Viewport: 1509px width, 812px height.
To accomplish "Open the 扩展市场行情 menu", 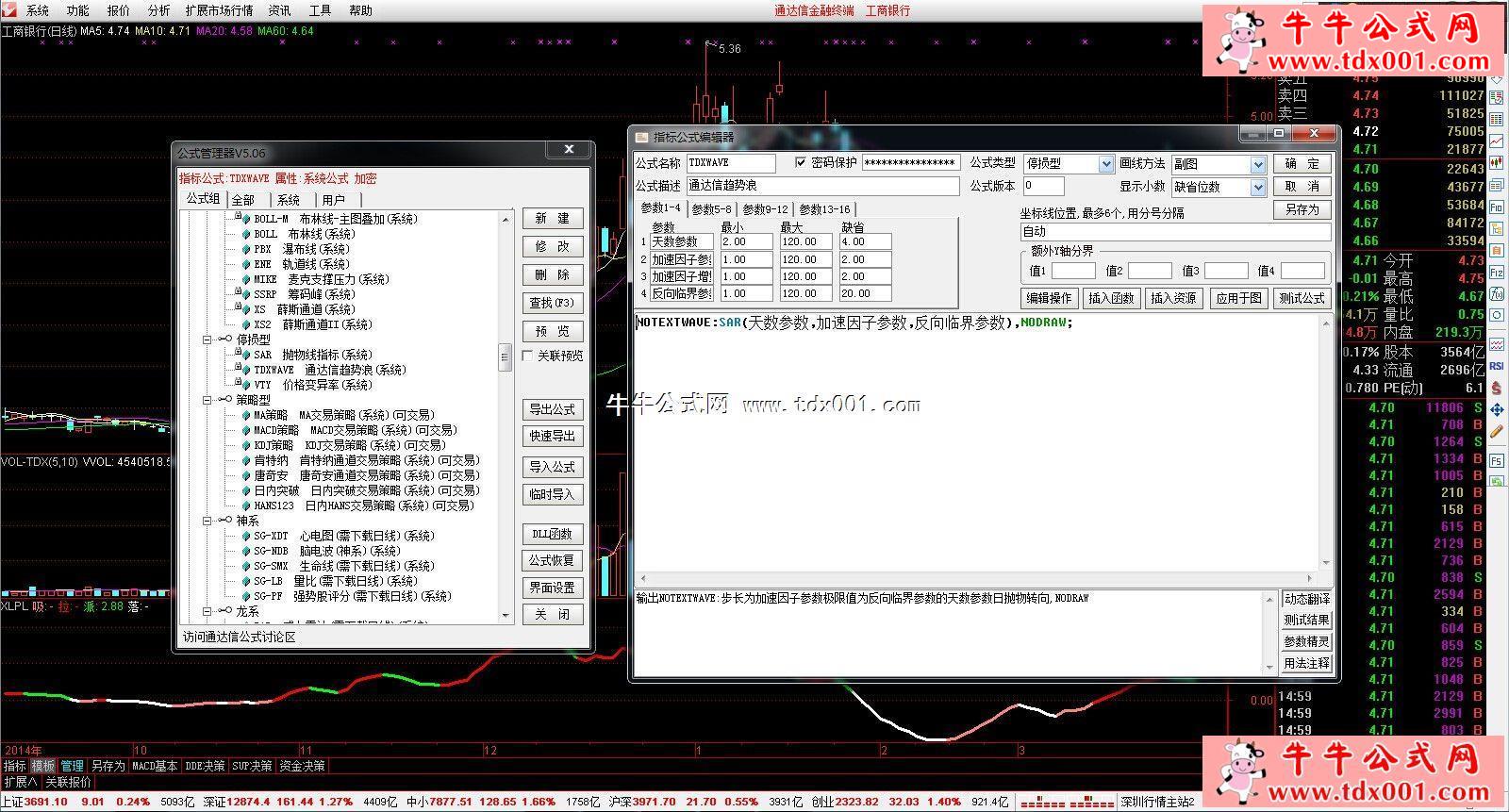I will 220,10.
